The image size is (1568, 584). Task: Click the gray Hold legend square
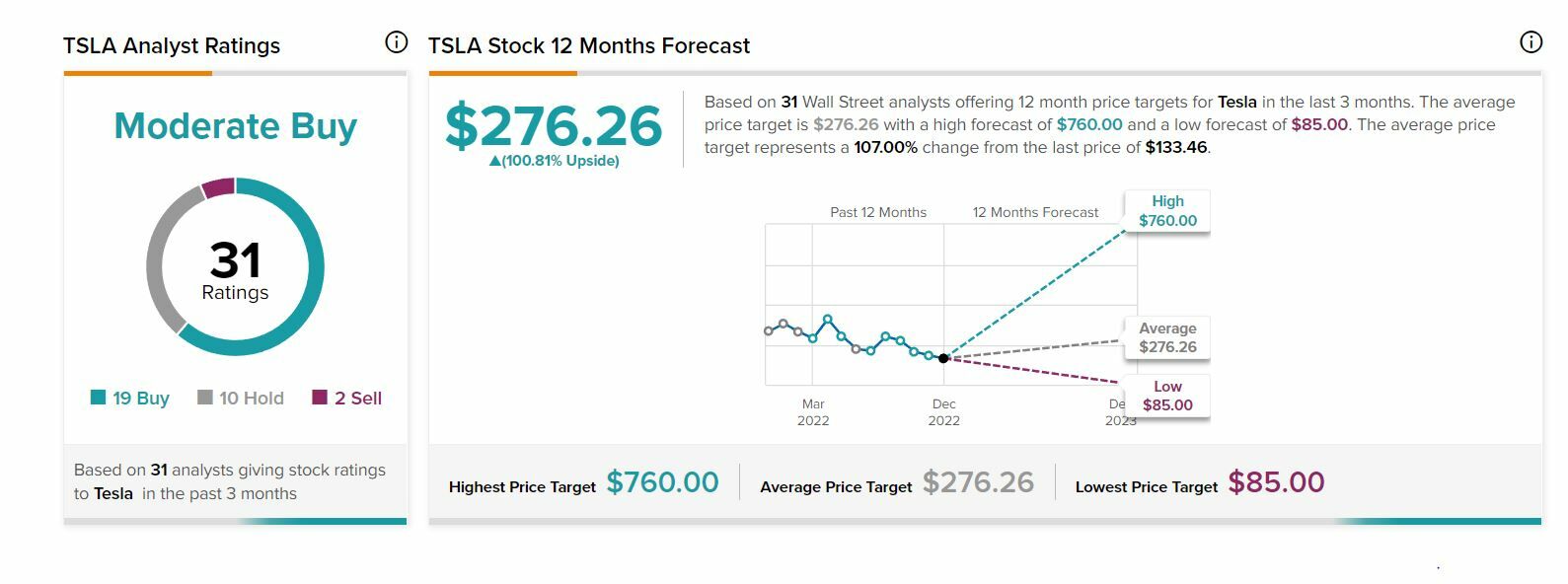point(205,398)
